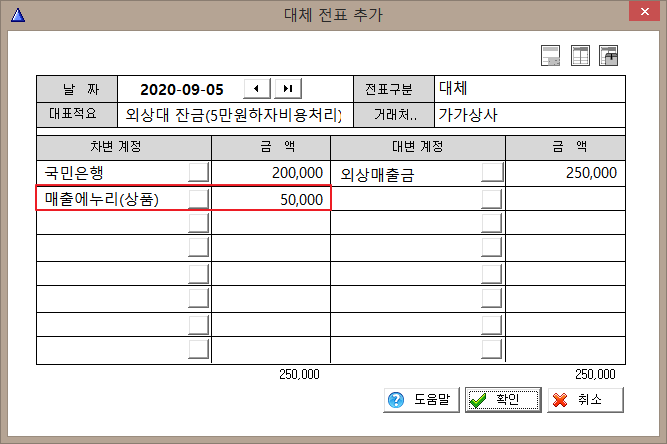Viewport: 667px width, 444px height.
Task: Select the 국민은행 debit account cell
Action: 113,173
